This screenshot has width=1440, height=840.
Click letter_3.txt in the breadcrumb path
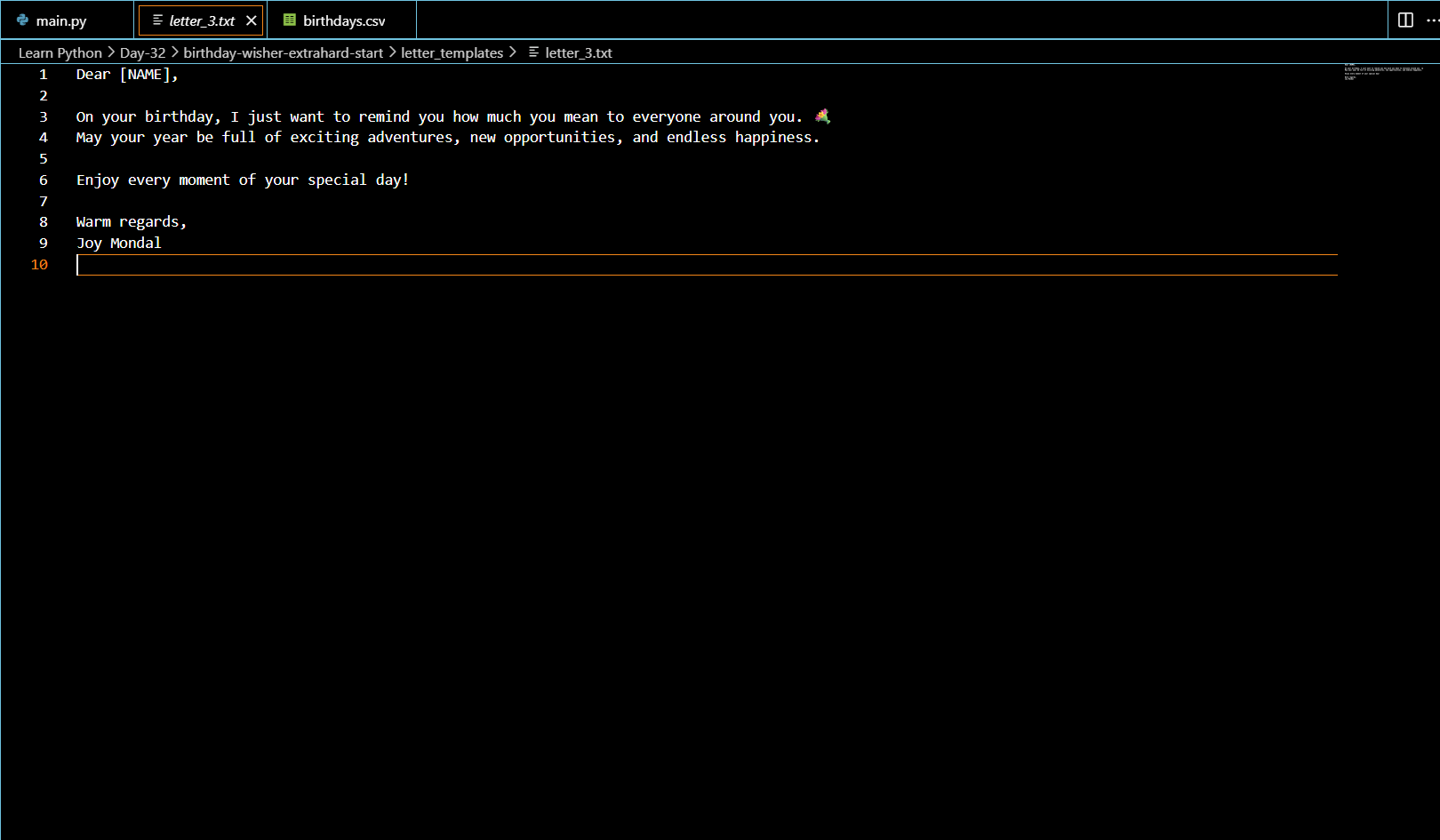(x=579, y=52)
